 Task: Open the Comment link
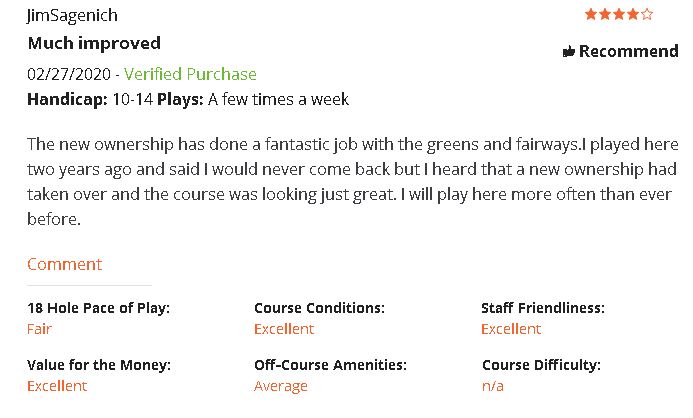(64, 265)
